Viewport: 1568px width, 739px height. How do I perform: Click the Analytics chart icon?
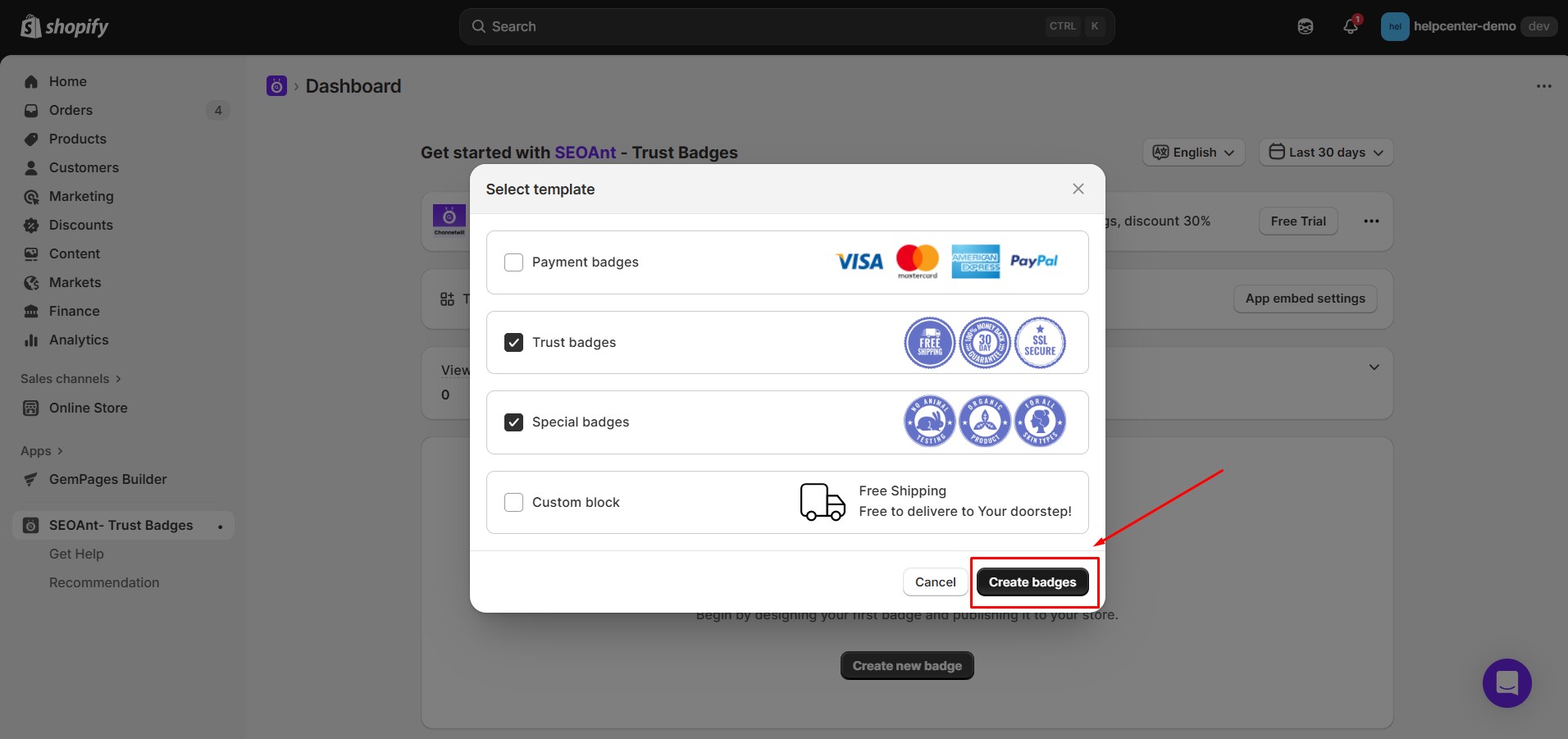tap(31, 340)
